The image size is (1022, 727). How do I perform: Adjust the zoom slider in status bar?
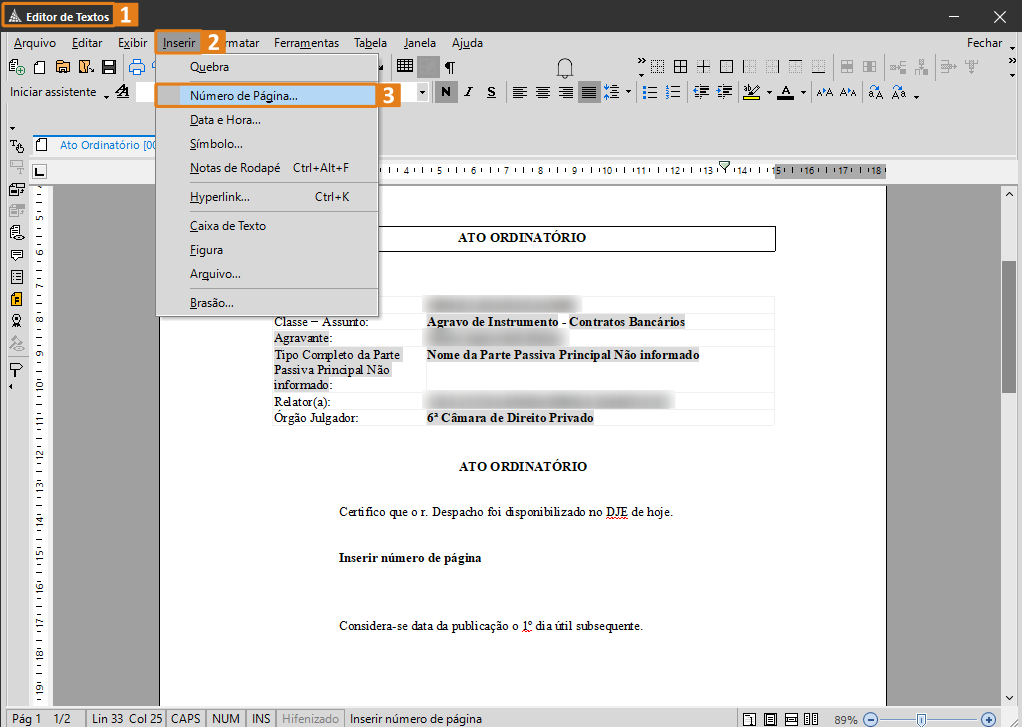921,719
